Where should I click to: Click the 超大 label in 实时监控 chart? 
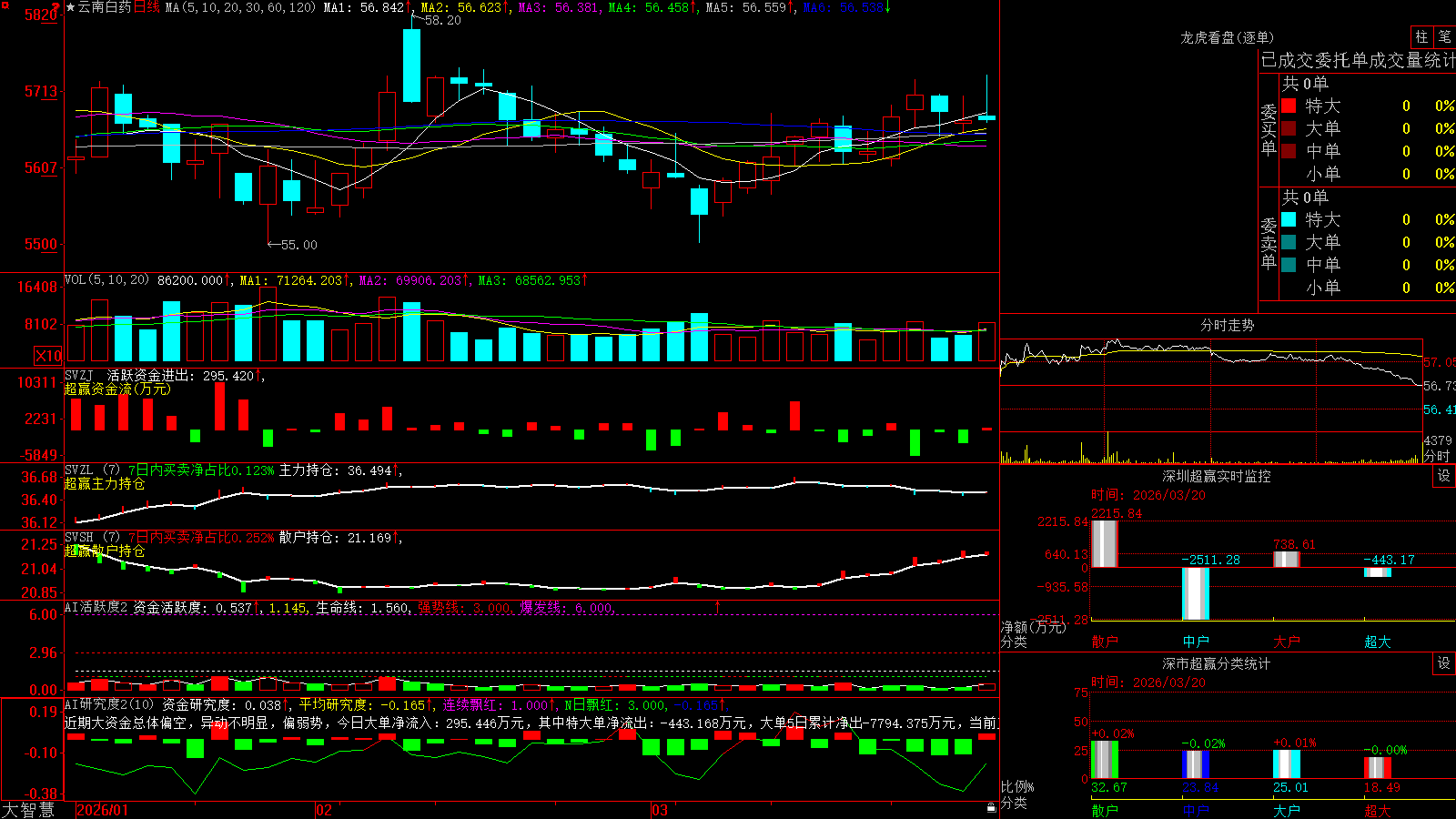tap(1378, 642)
